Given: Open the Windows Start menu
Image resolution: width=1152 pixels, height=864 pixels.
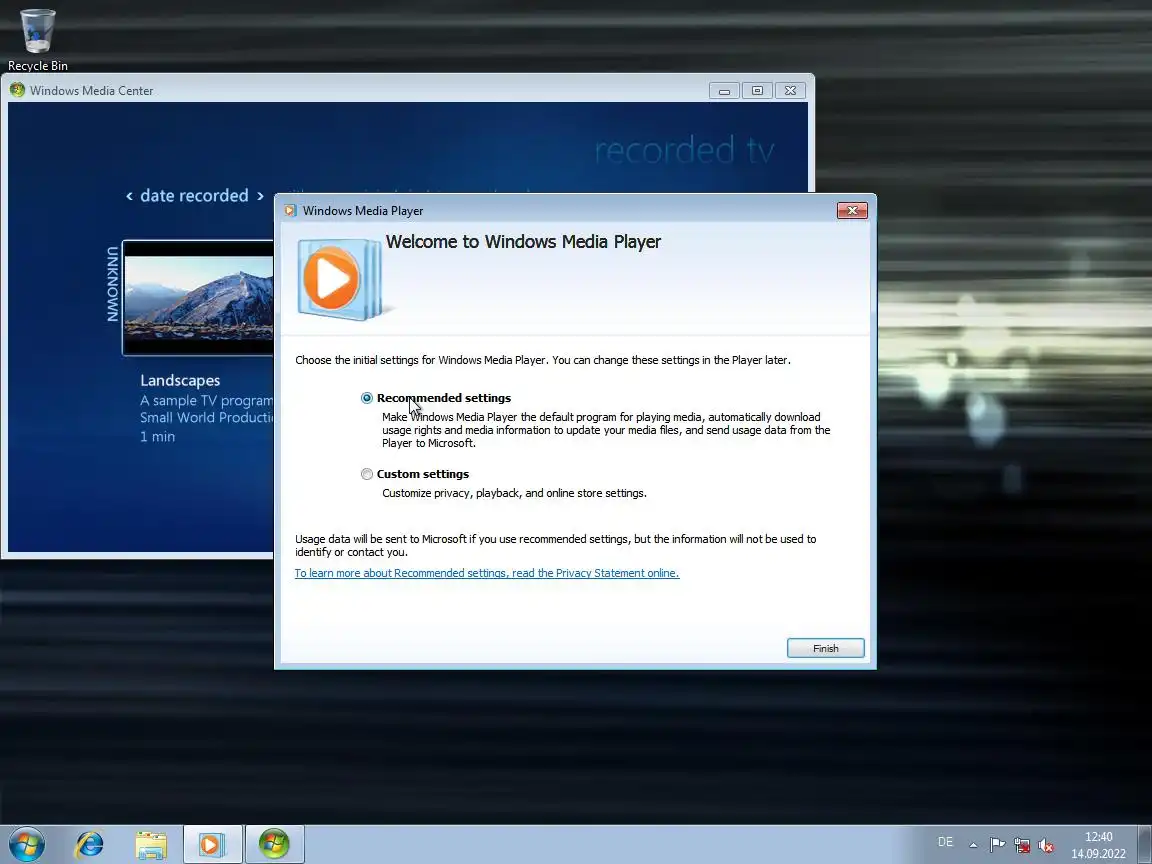Looking at the screenshot, I should [27, 844].
